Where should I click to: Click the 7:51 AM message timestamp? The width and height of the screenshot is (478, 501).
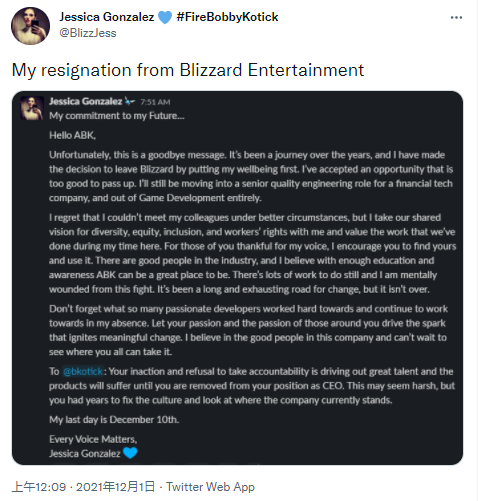click(x=155, y=102)
